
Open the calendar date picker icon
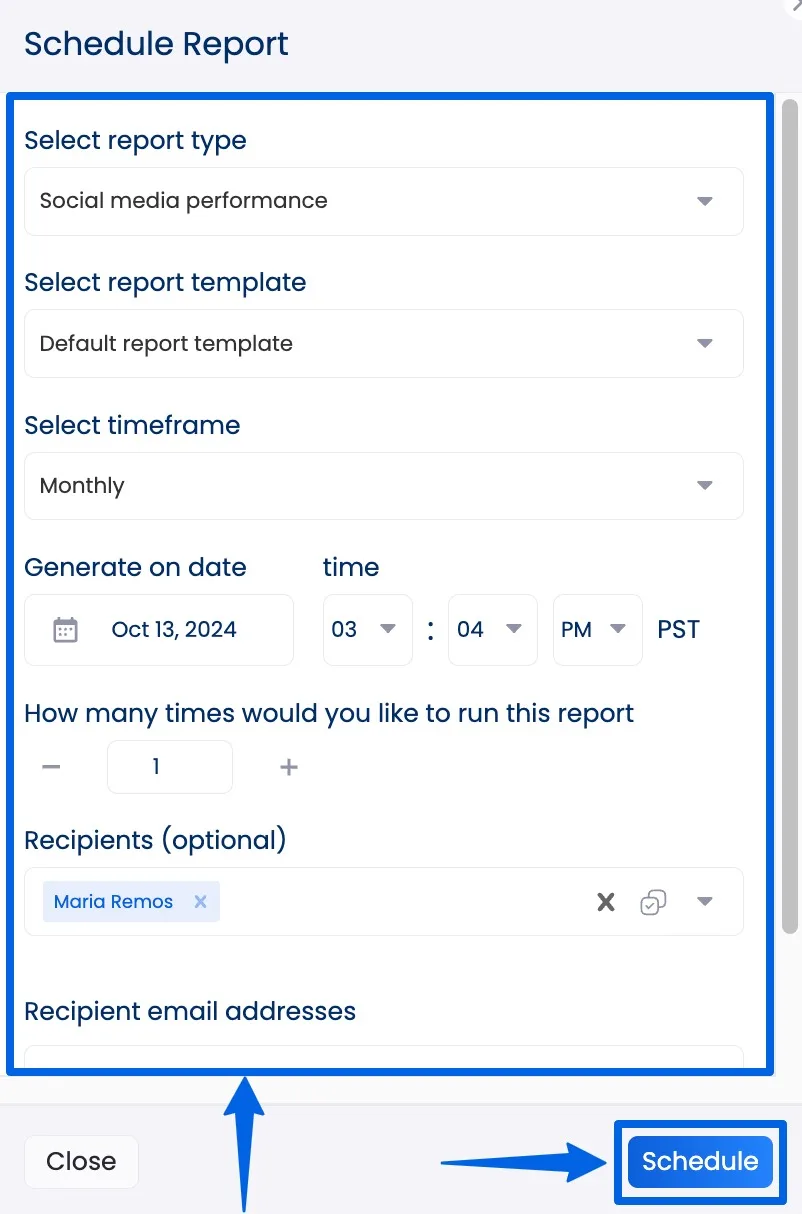(65, 629)
